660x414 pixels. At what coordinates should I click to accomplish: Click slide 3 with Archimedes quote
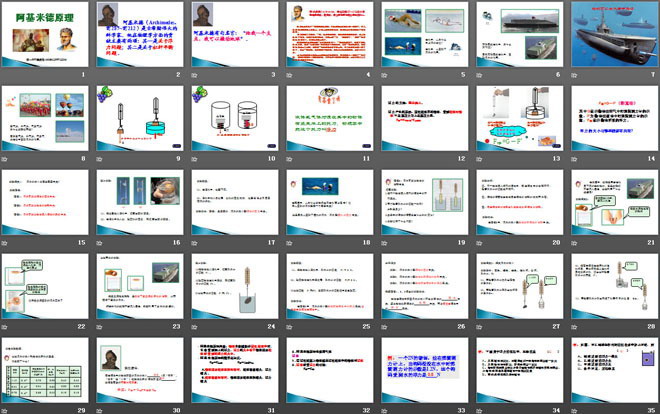(x=232, y=36)
